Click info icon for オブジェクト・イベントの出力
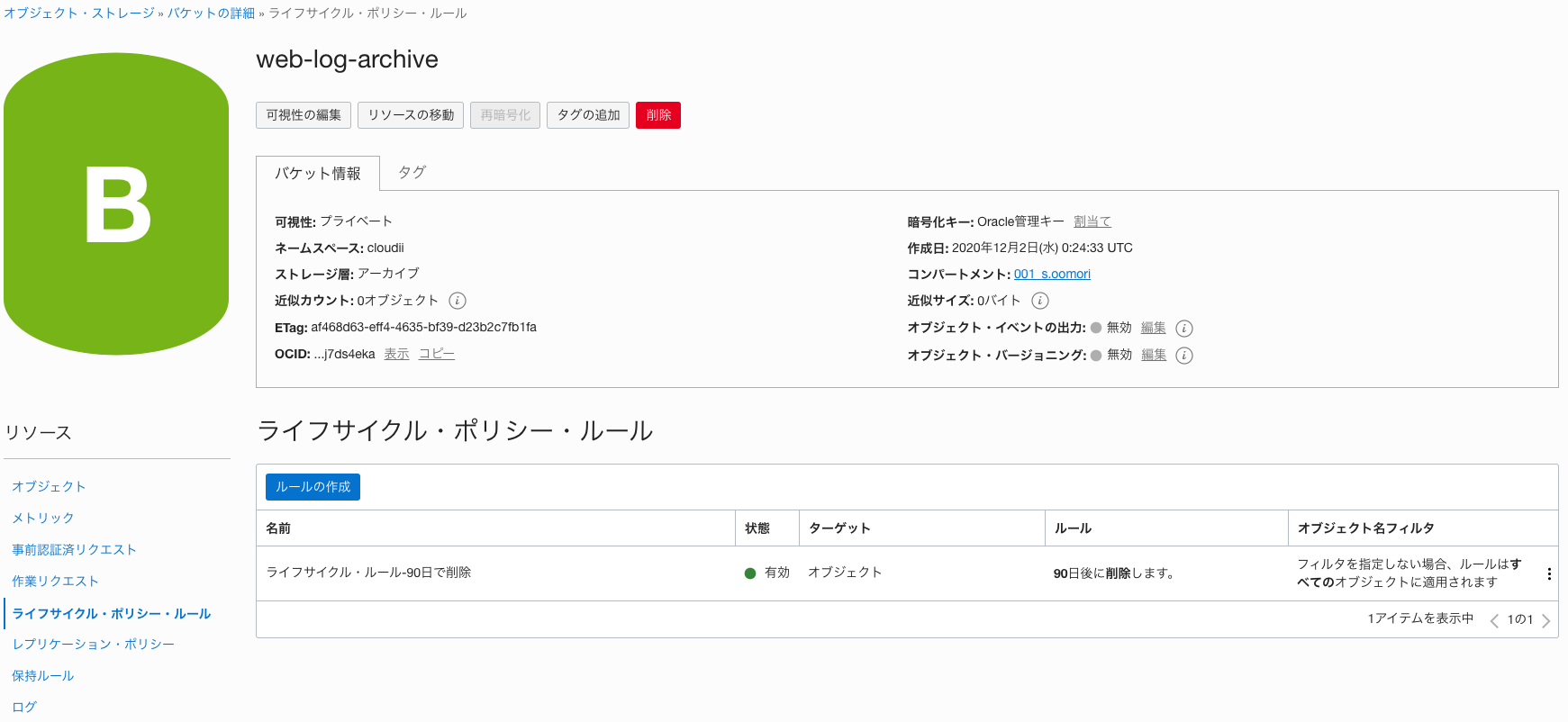The image size is (1568, 722). [x=1184, y=329]
